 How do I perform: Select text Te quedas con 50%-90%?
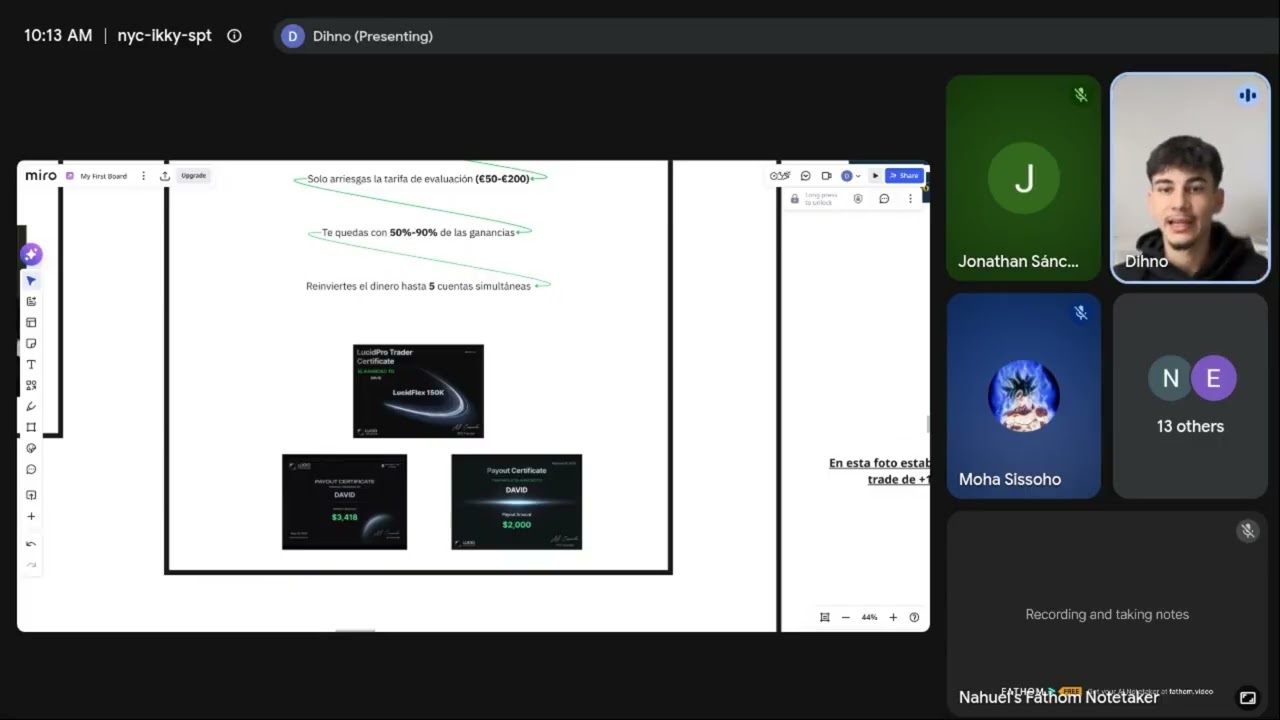[418, 232]
